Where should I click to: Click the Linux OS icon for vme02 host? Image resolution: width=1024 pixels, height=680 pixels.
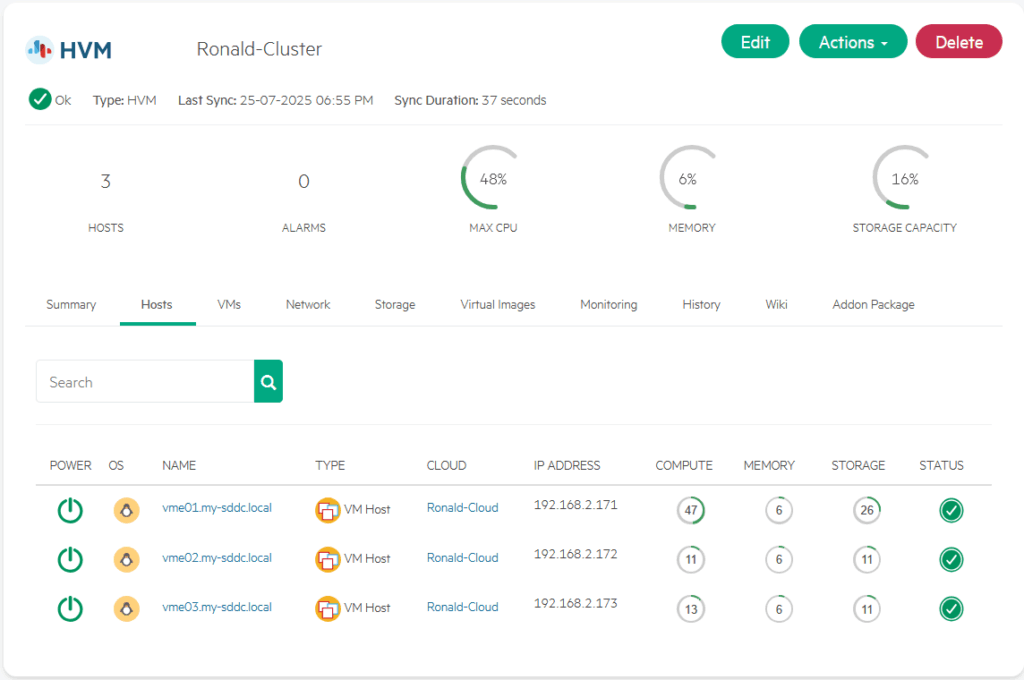(x=126, y=559)
